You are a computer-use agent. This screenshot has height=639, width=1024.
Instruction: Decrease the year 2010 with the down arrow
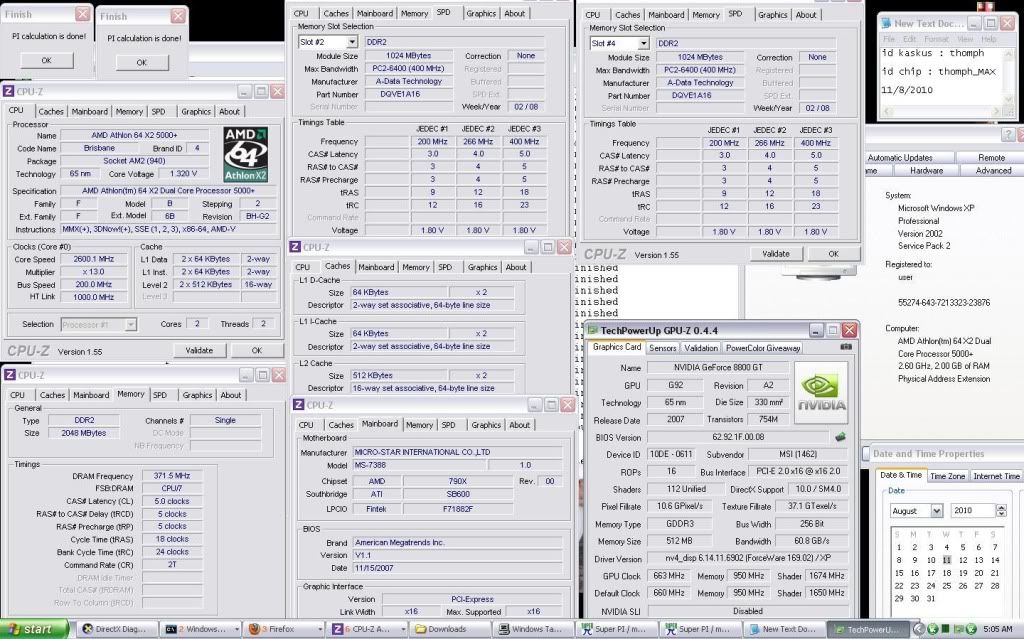[1001, 514]
